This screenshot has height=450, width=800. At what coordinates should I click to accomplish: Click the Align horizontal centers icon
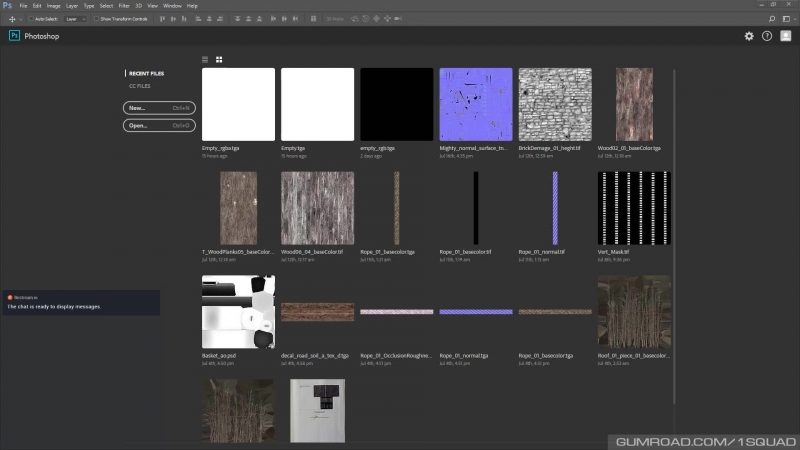209,19
